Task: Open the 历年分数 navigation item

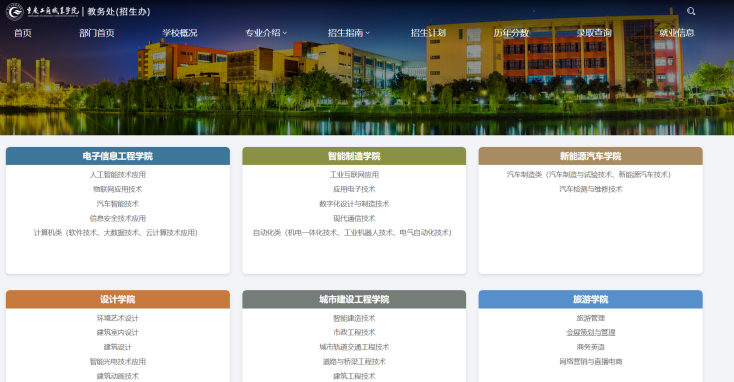Action: click(511, 33)
